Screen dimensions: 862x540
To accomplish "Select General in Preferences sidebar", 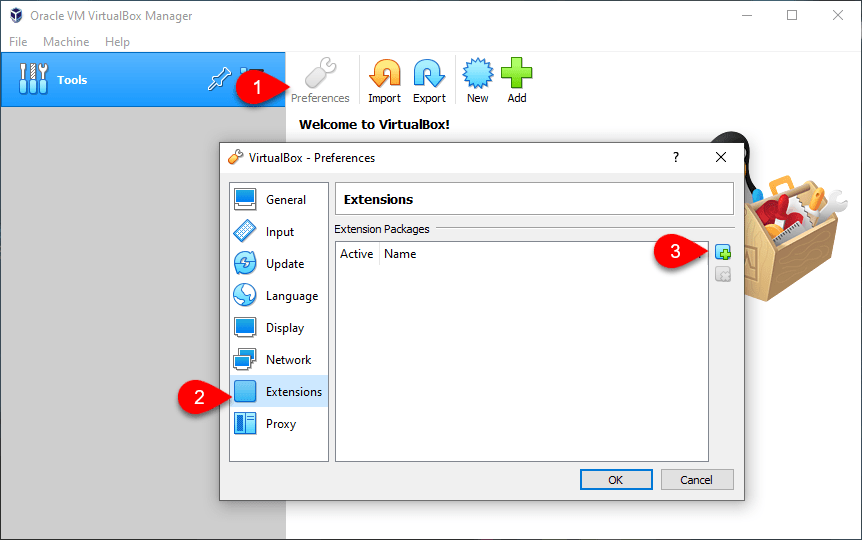I will (x=279, y=200).
